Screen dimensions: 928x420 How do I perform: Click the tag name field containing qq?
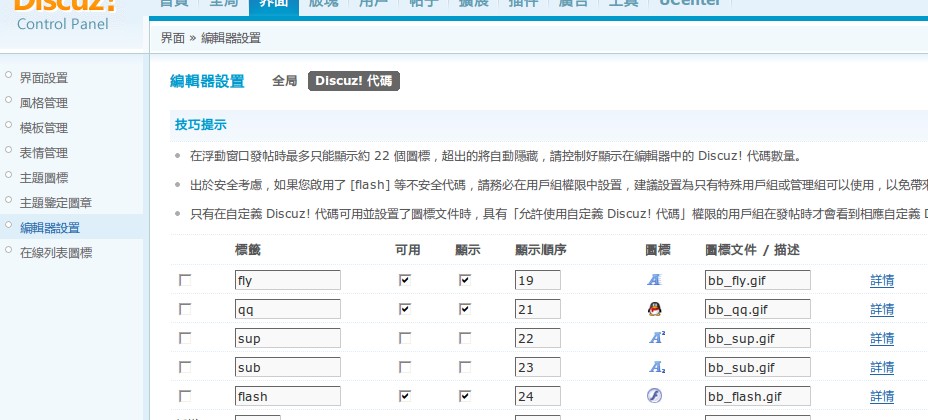pyautogui.click(x=288, y=309)
